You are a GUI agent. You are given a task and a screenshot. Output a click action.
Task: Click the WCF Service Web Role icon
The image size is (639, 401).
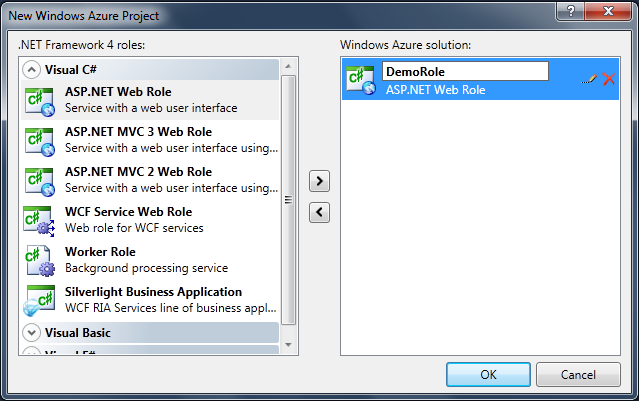click(40, 220)
